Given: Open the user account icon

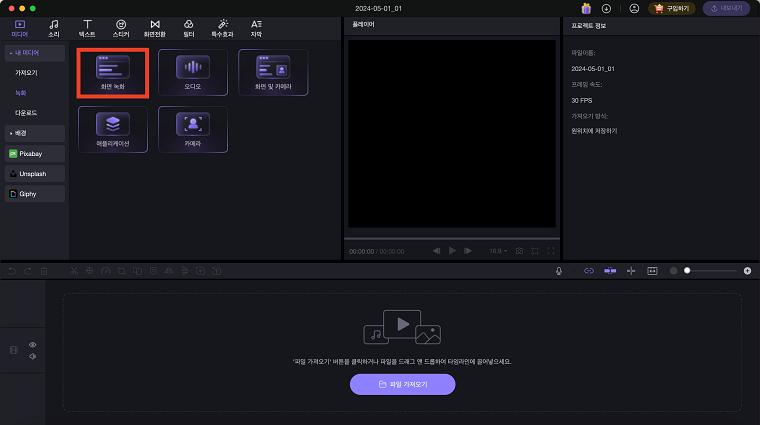Looking at the screenshot, I should click(634, 8).
